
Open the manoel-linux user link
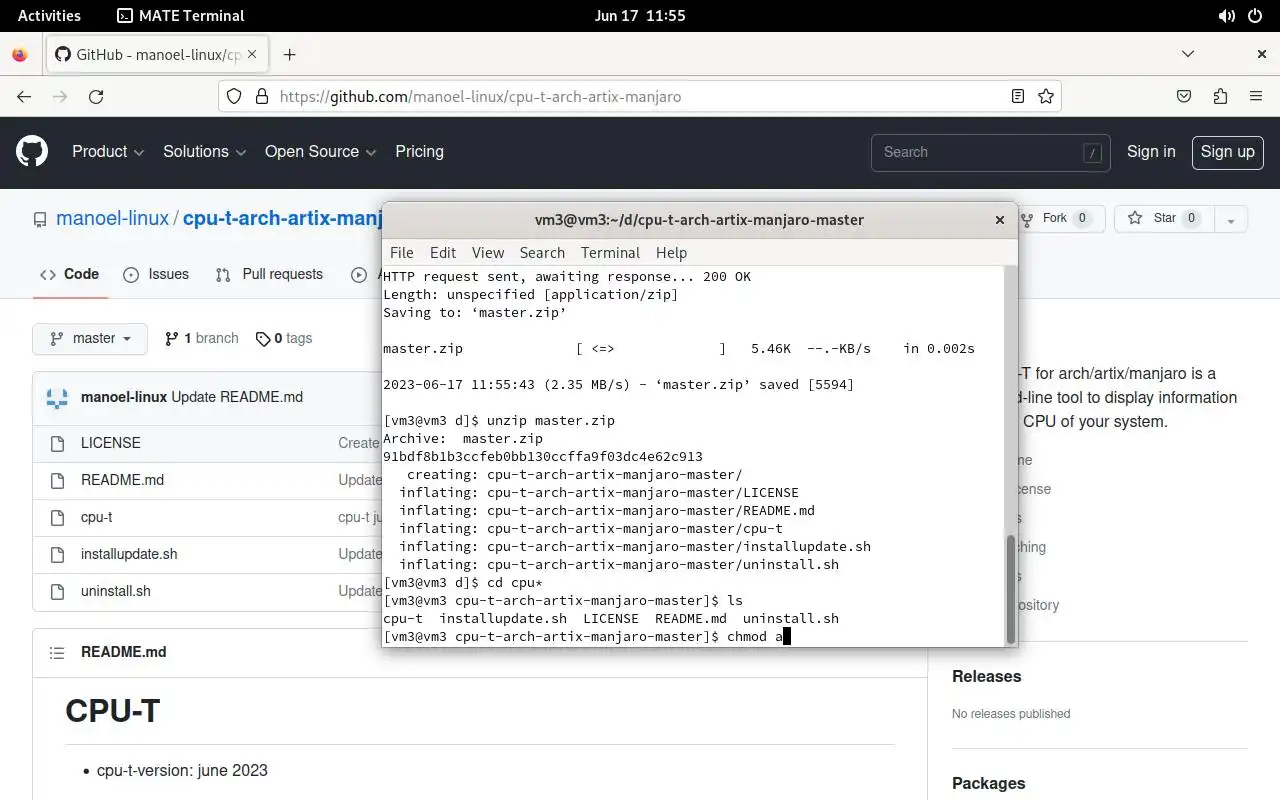click(x=112, y=218)
